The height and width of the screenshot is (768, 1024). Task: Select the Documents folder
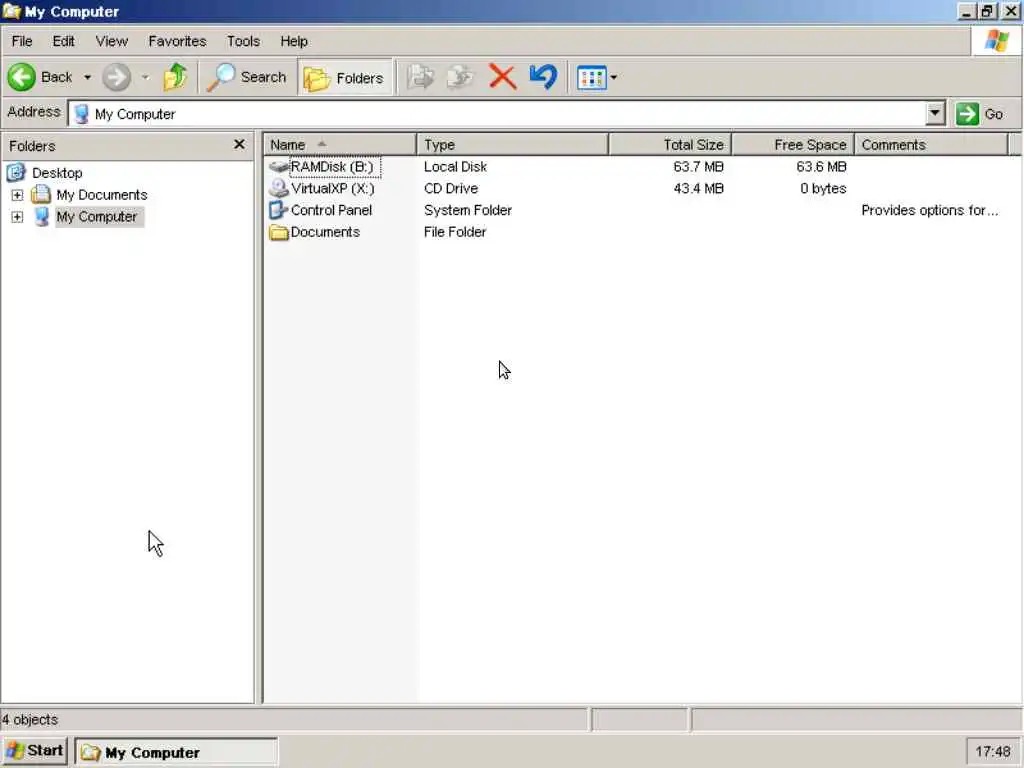pos(325,232)
